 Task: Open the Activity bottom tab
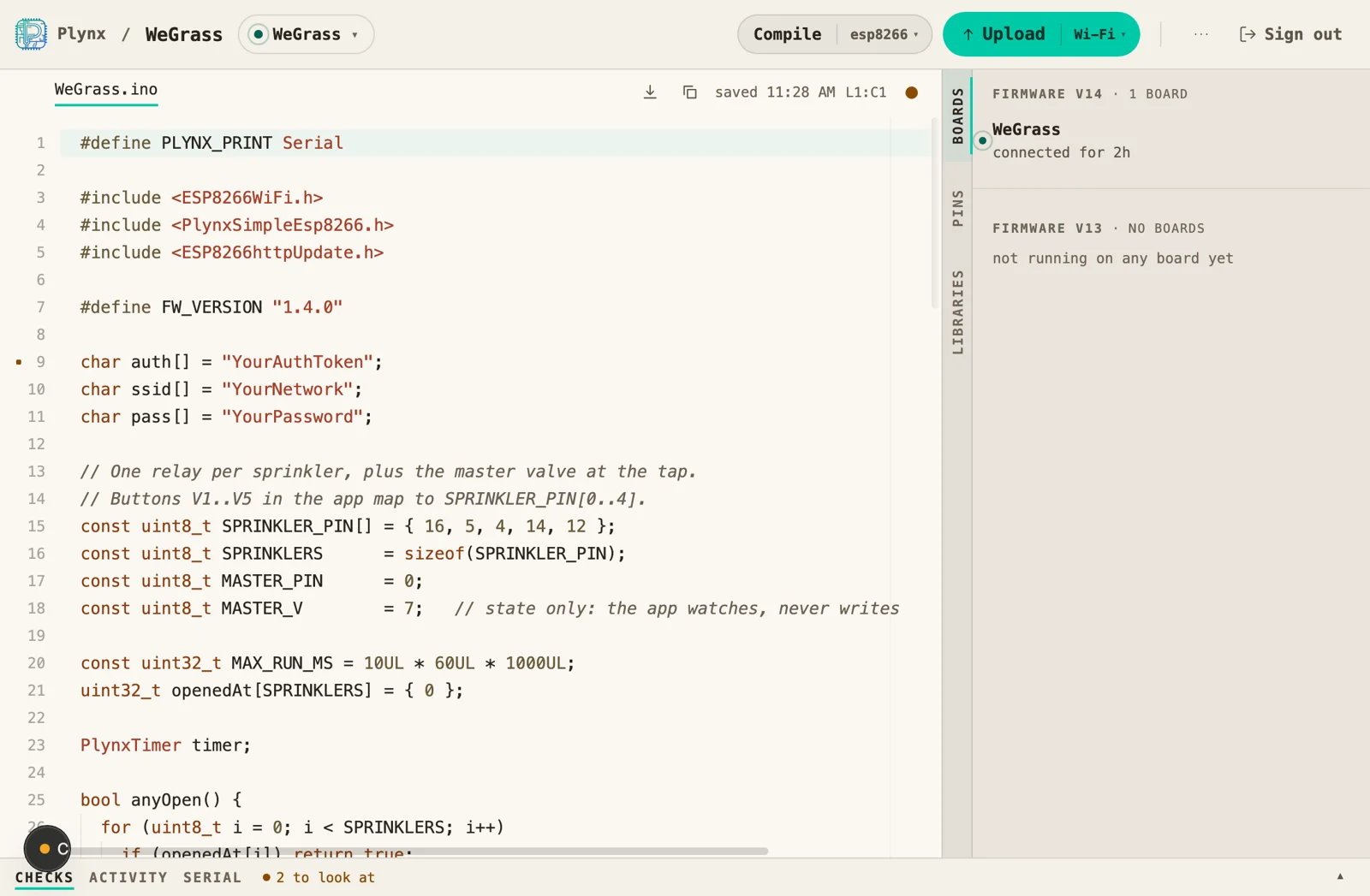coord(128,877)
